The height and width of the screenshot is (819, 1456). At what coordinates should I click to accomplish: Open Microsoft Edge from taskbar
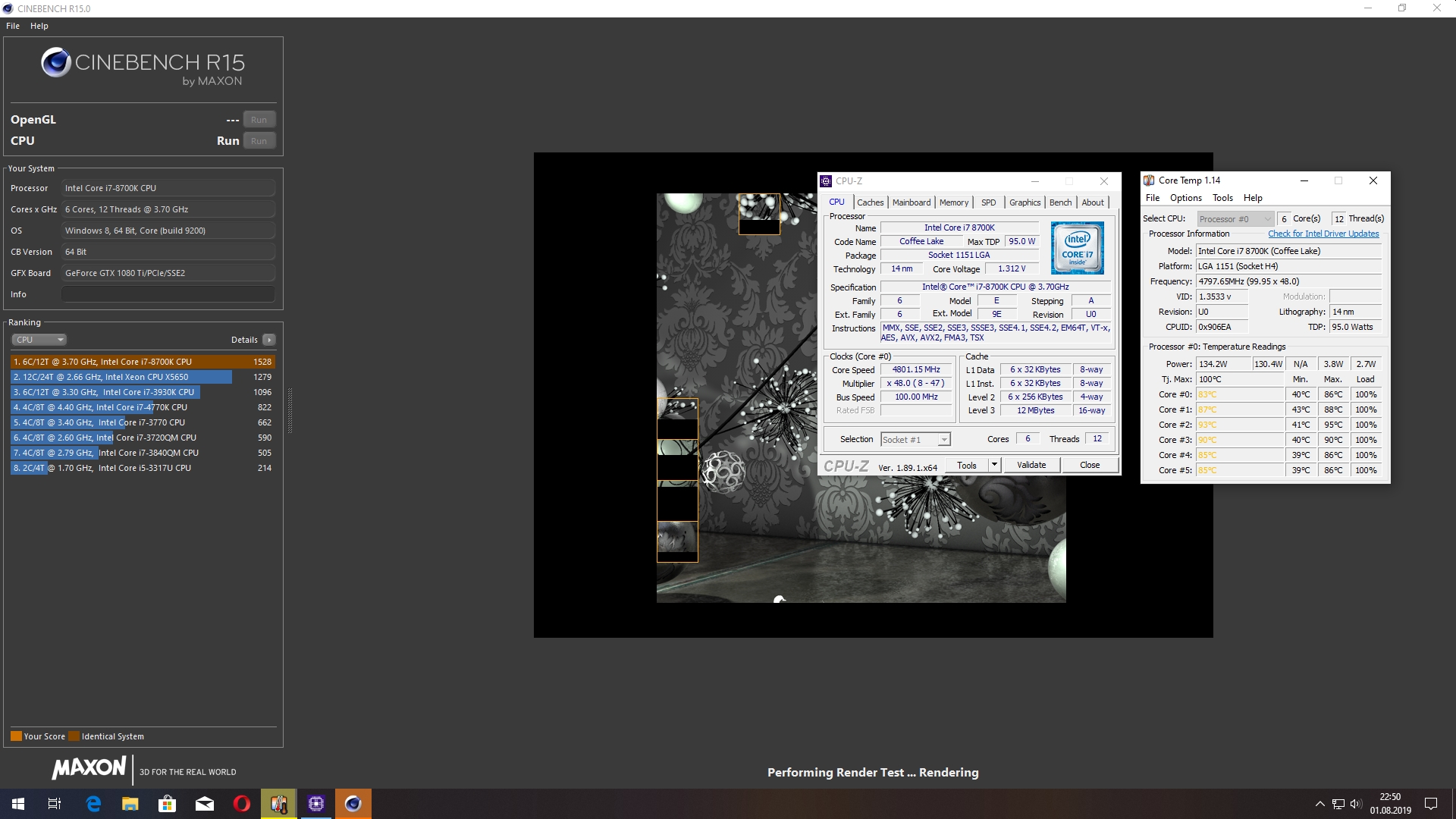(x=93, y=804)
